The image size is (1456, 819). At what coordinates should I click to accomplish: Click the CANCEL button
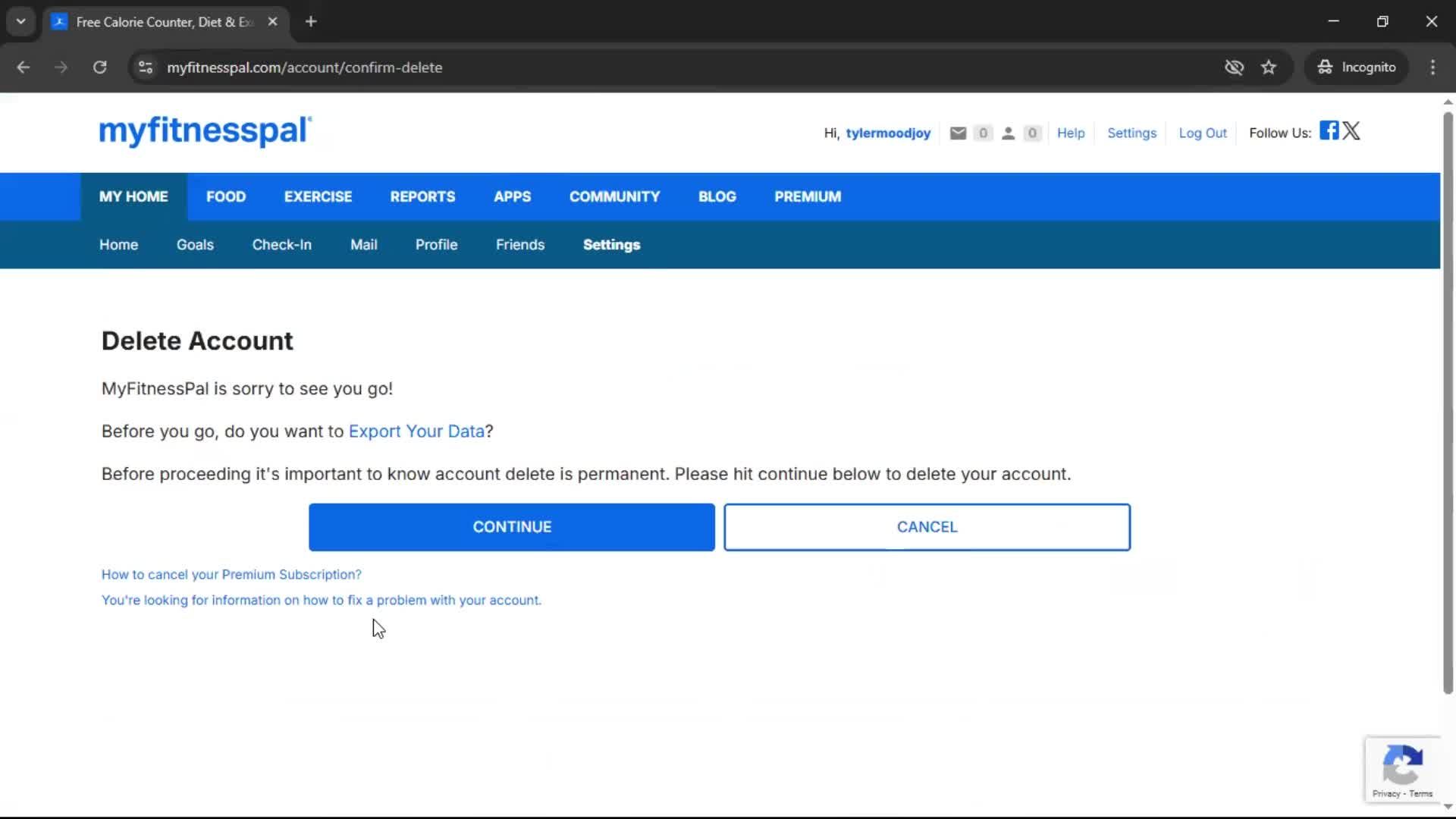coord(927,527)
